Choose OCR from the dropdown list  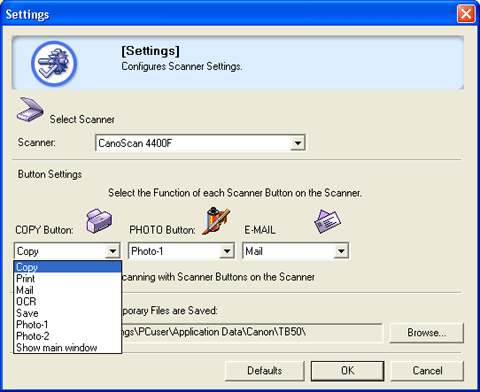pos(67,301)
